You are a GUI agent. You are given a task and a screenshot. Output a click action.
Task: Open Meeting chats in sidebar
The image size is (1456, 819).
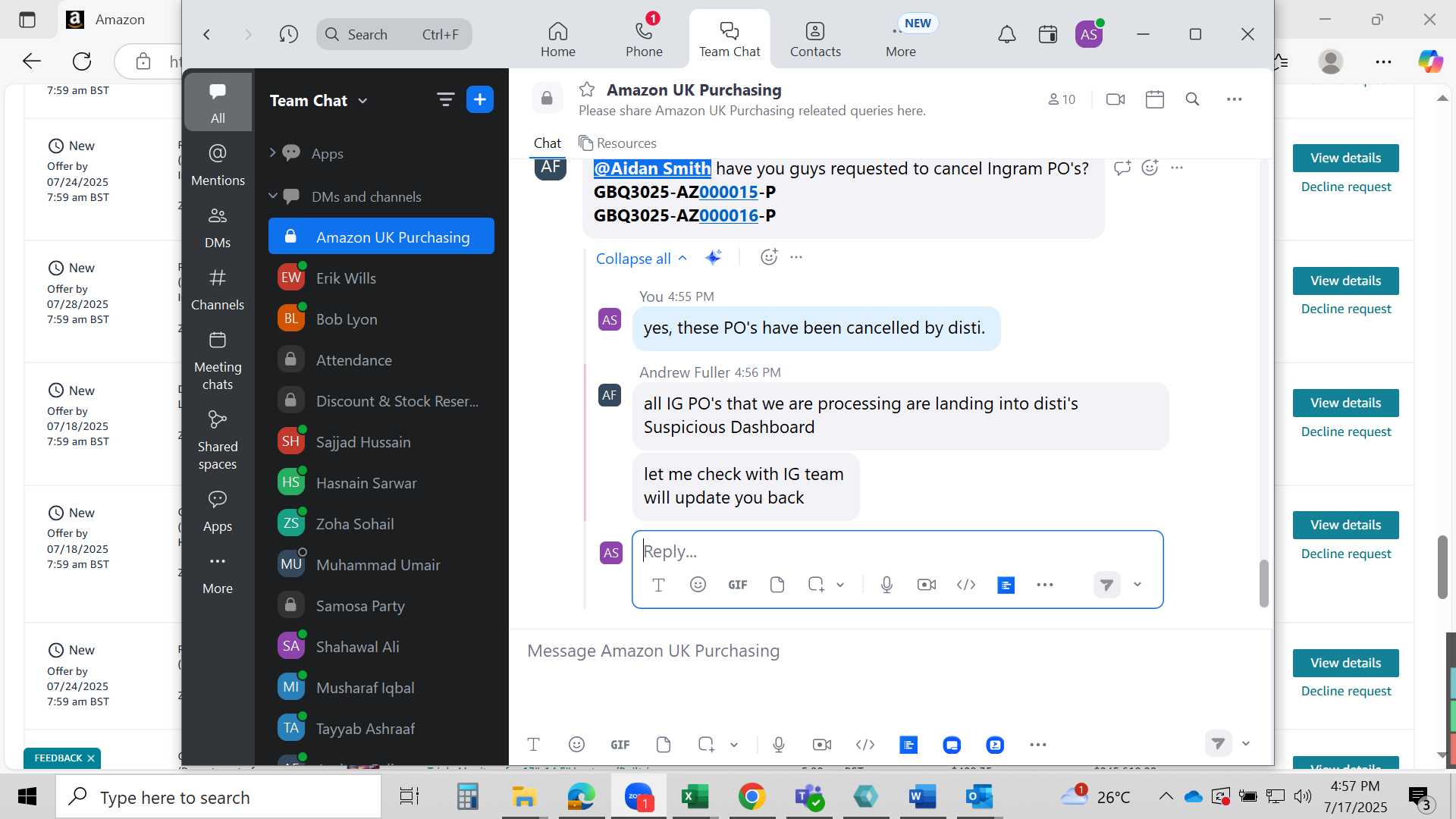click(x=218, y=360)
